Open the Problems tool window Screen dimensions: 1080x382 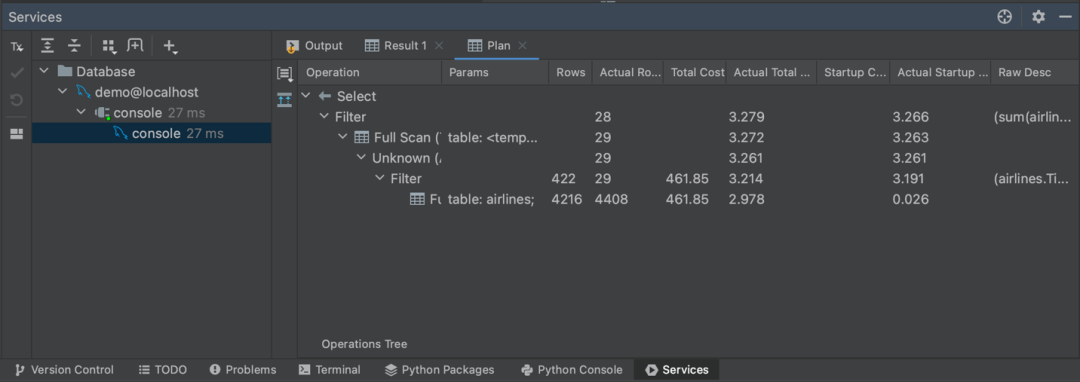click(242, 370)
